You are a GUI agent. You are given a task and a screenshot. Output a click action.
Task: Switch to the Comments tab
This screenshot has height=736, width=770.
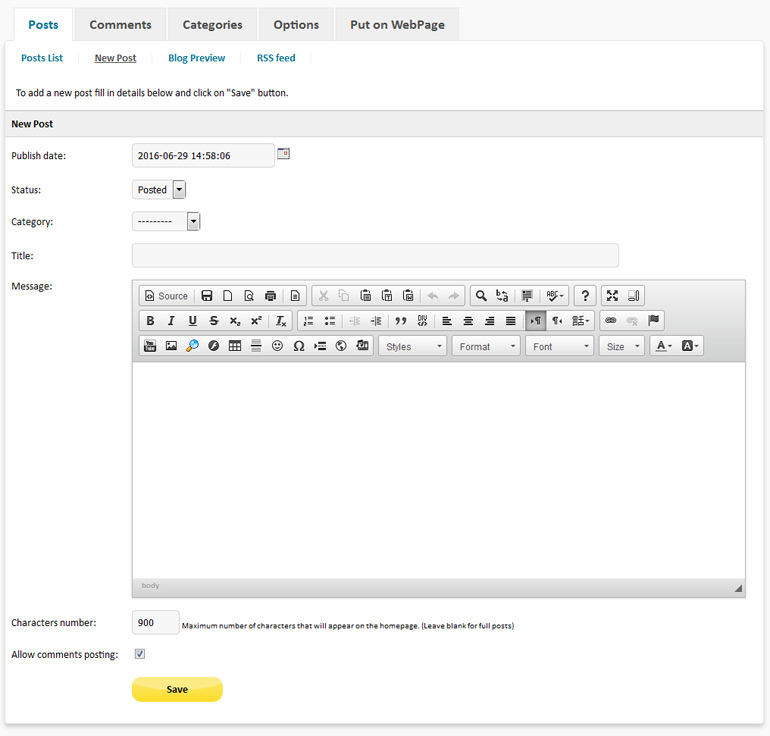click(120, 25)
